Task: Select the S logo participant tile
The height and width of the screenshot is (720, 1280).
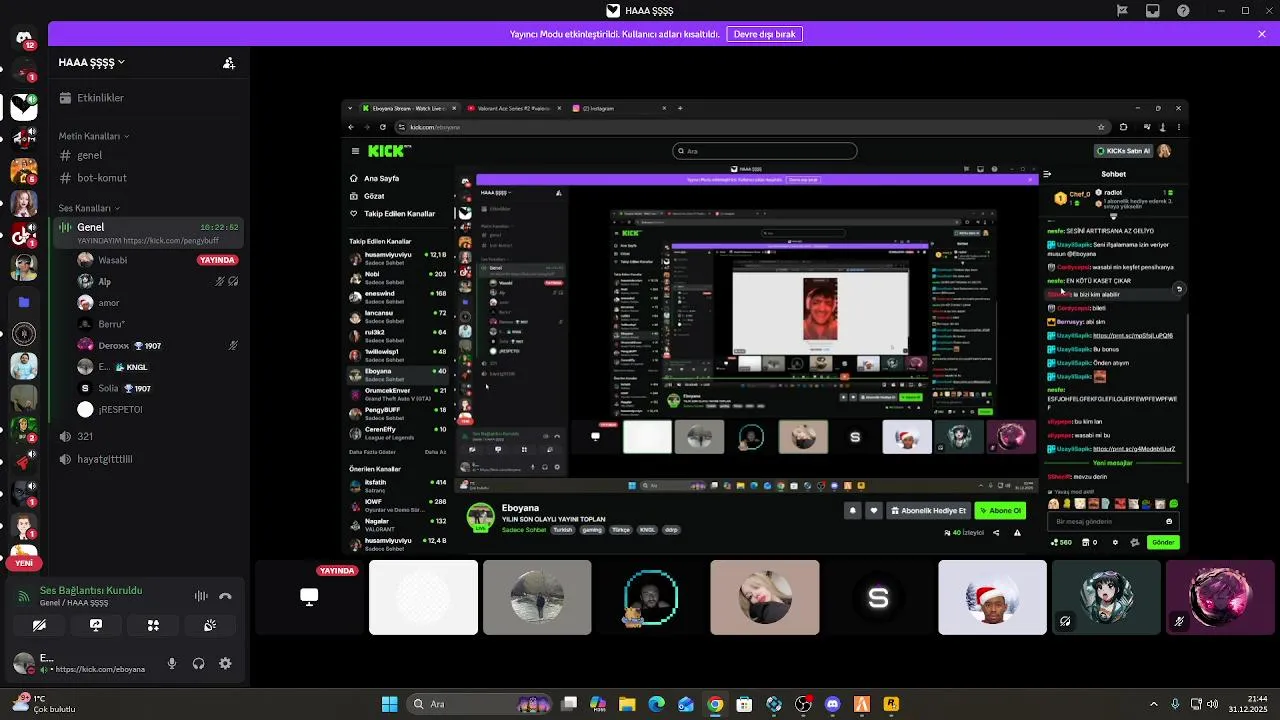Action: [878, 597]
